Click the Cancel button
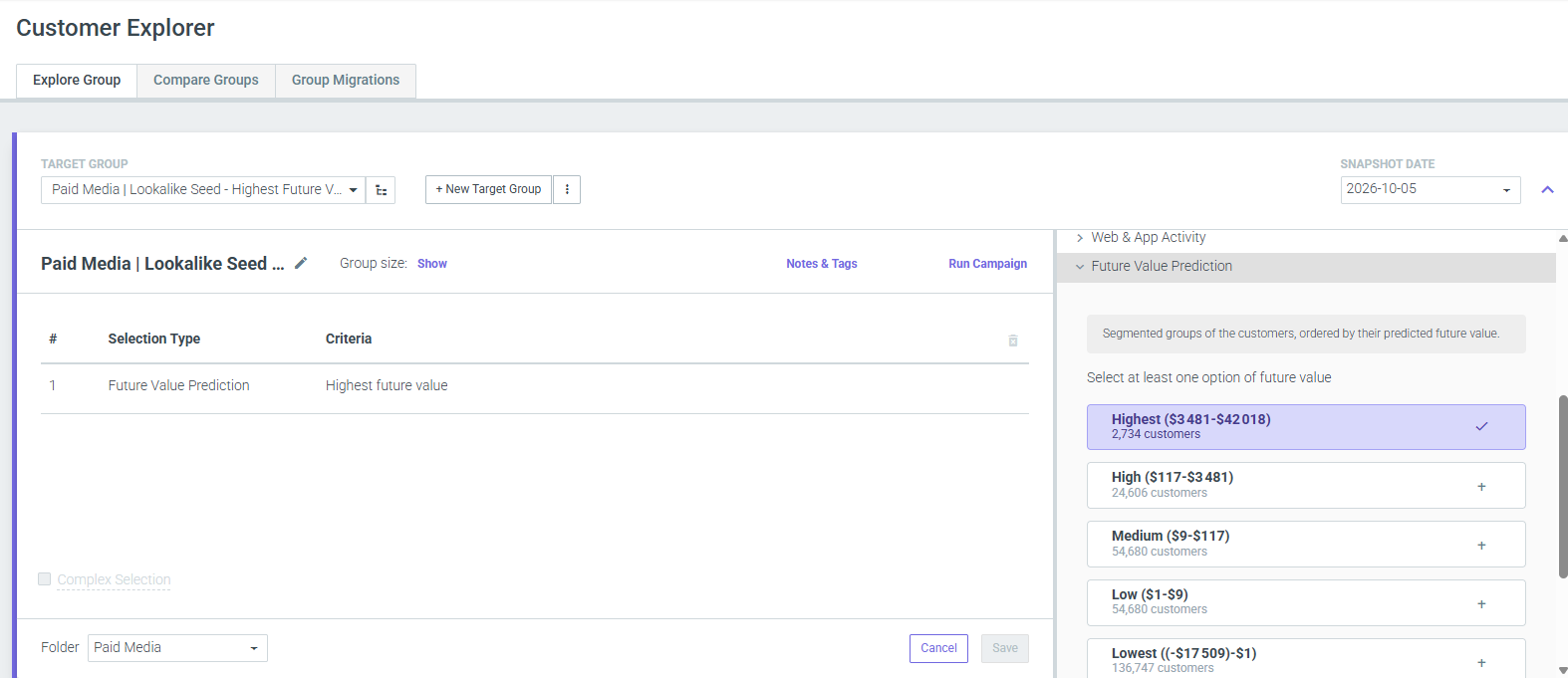 point(938,648)
